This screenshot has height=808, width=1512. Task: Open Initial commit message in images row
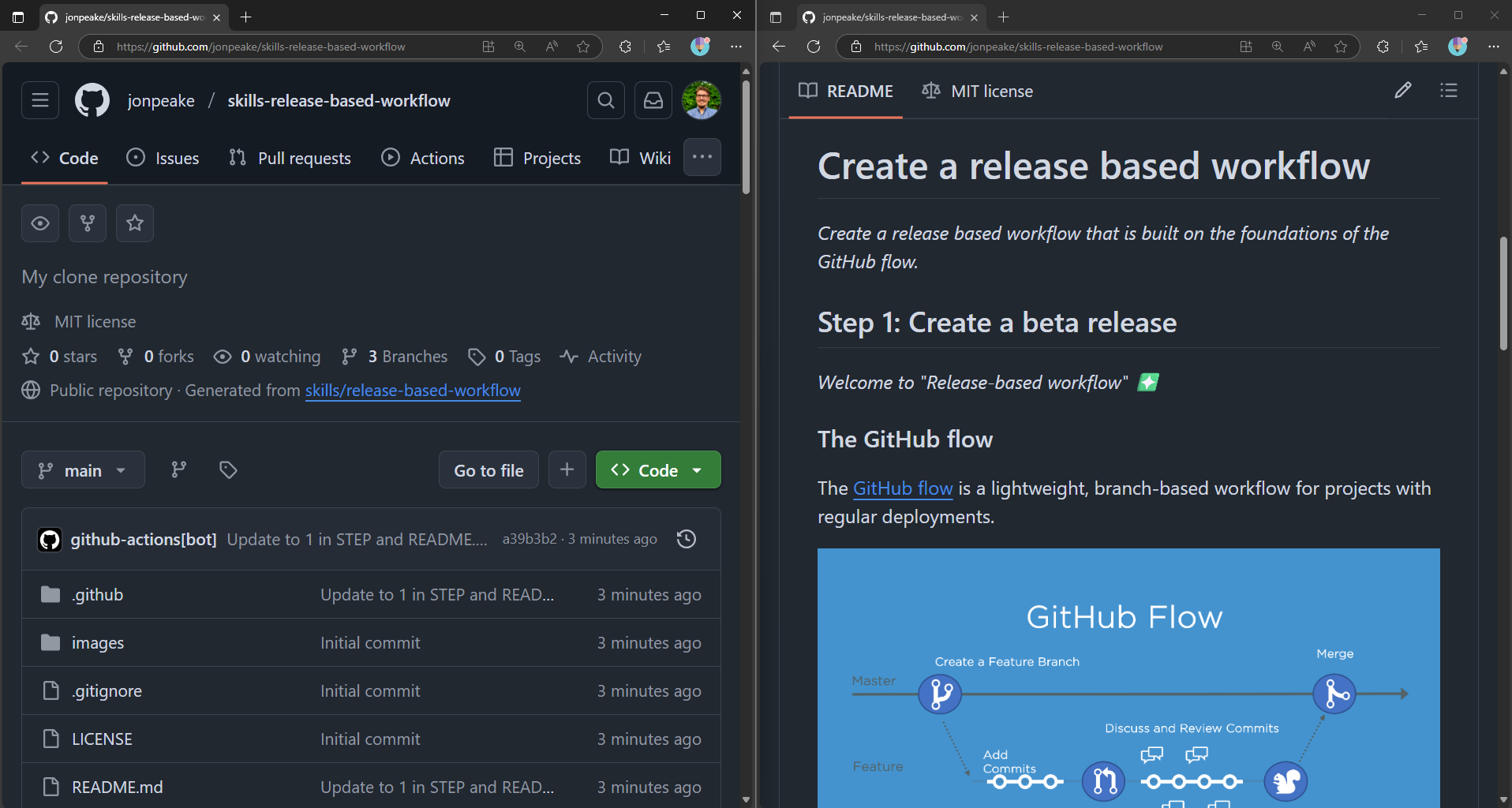370,642
